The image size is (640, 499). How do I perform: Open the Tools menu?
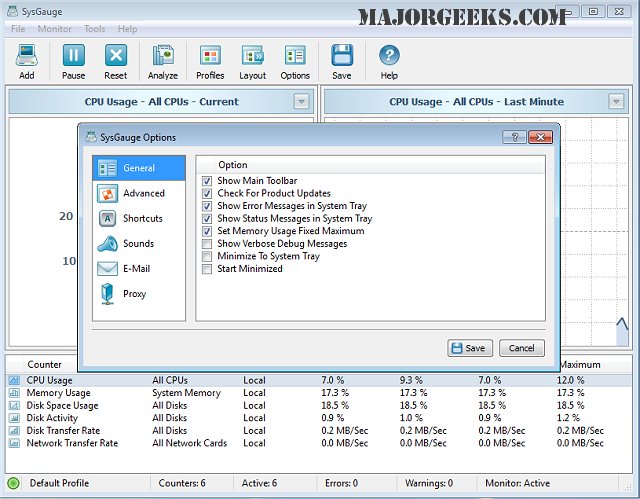pyautogui.click(x=94, y=29)
